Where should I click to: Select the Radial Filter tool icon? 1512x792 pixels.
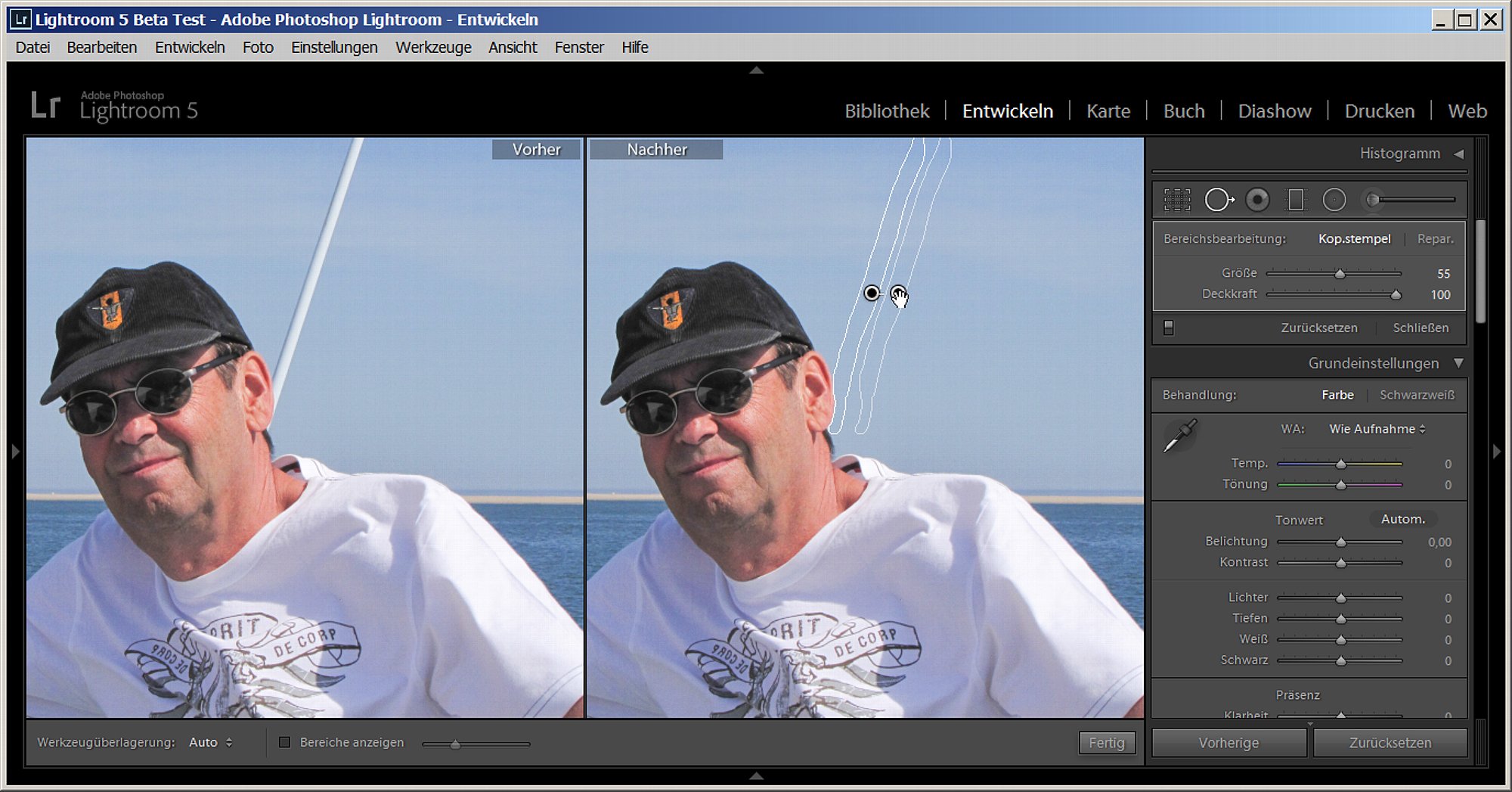(x=1334, y=200)
